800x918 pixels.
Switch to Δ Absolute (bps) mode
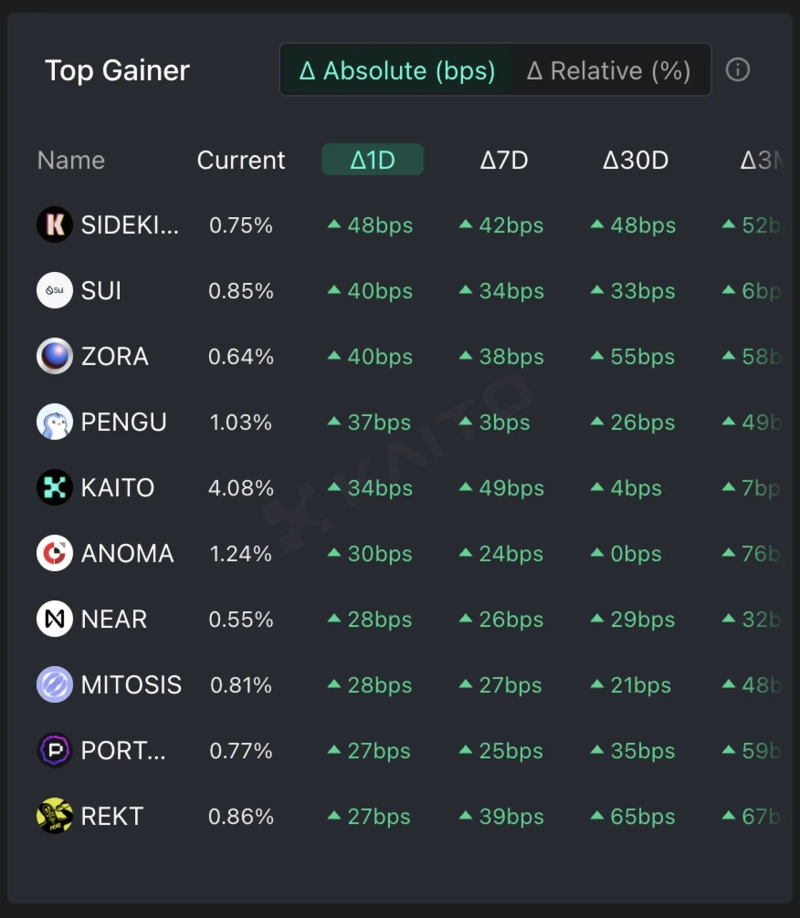click(x=397, y=71)
